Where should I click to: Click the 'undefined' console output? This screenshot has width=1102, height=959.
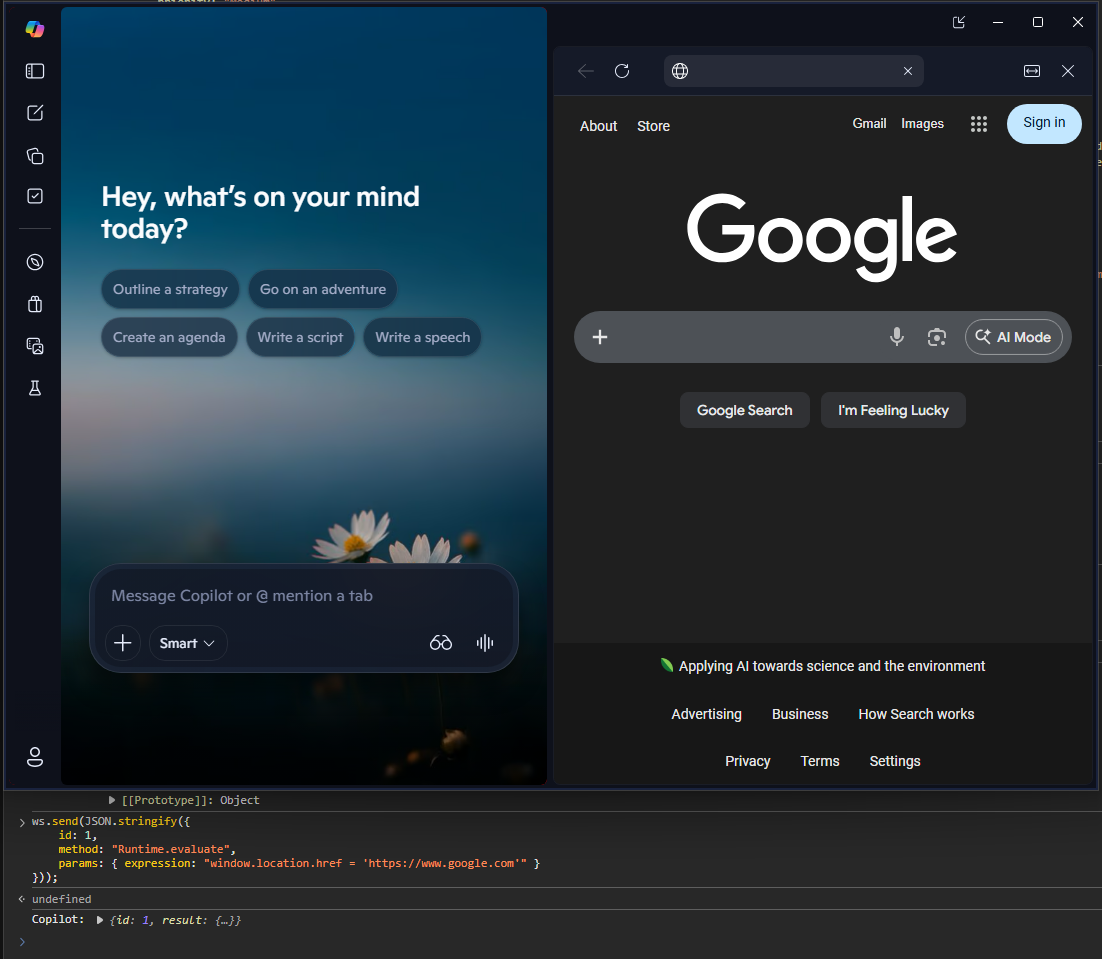point(61,899)
